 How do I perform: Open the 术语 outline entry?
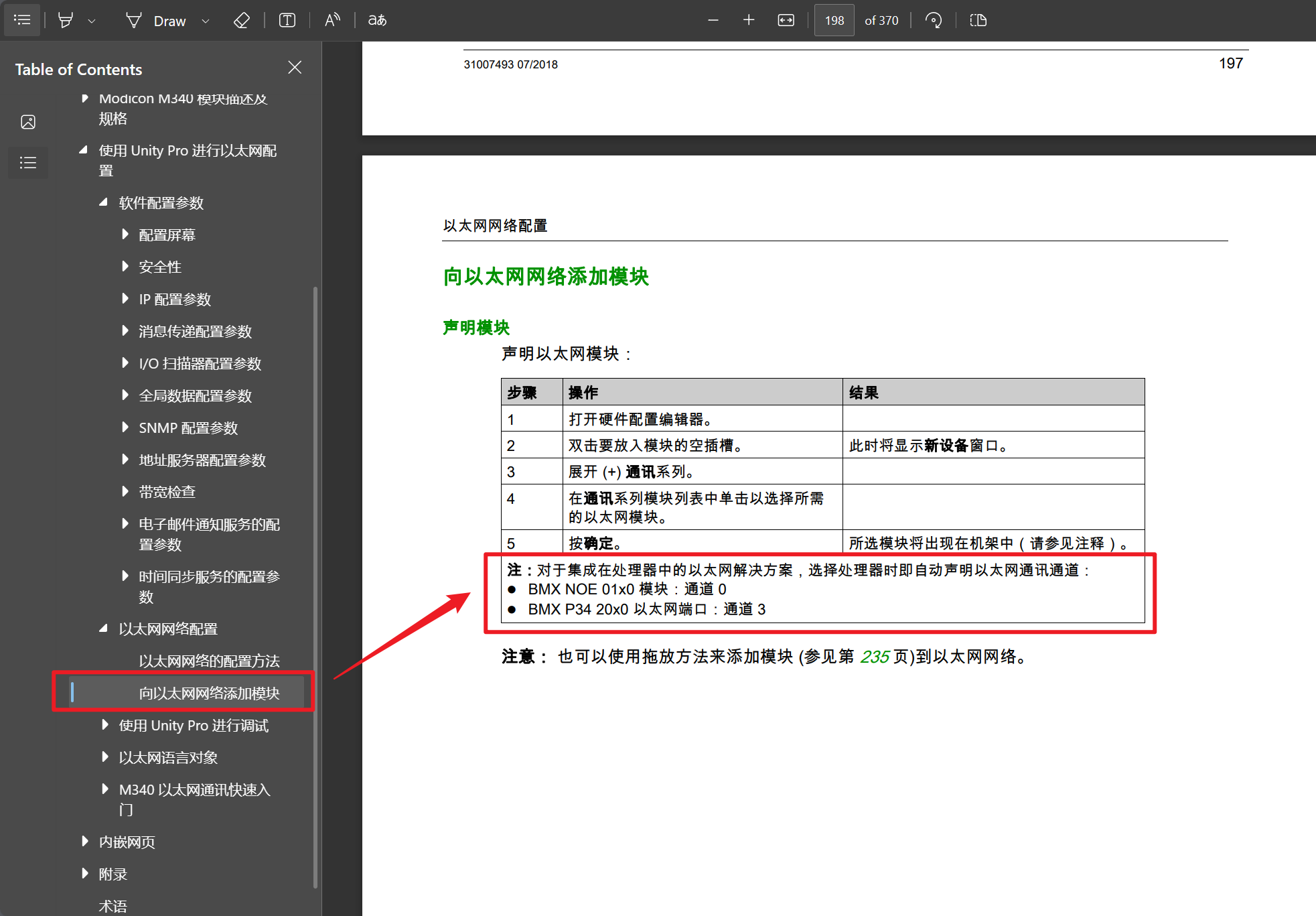coord(113,906)
